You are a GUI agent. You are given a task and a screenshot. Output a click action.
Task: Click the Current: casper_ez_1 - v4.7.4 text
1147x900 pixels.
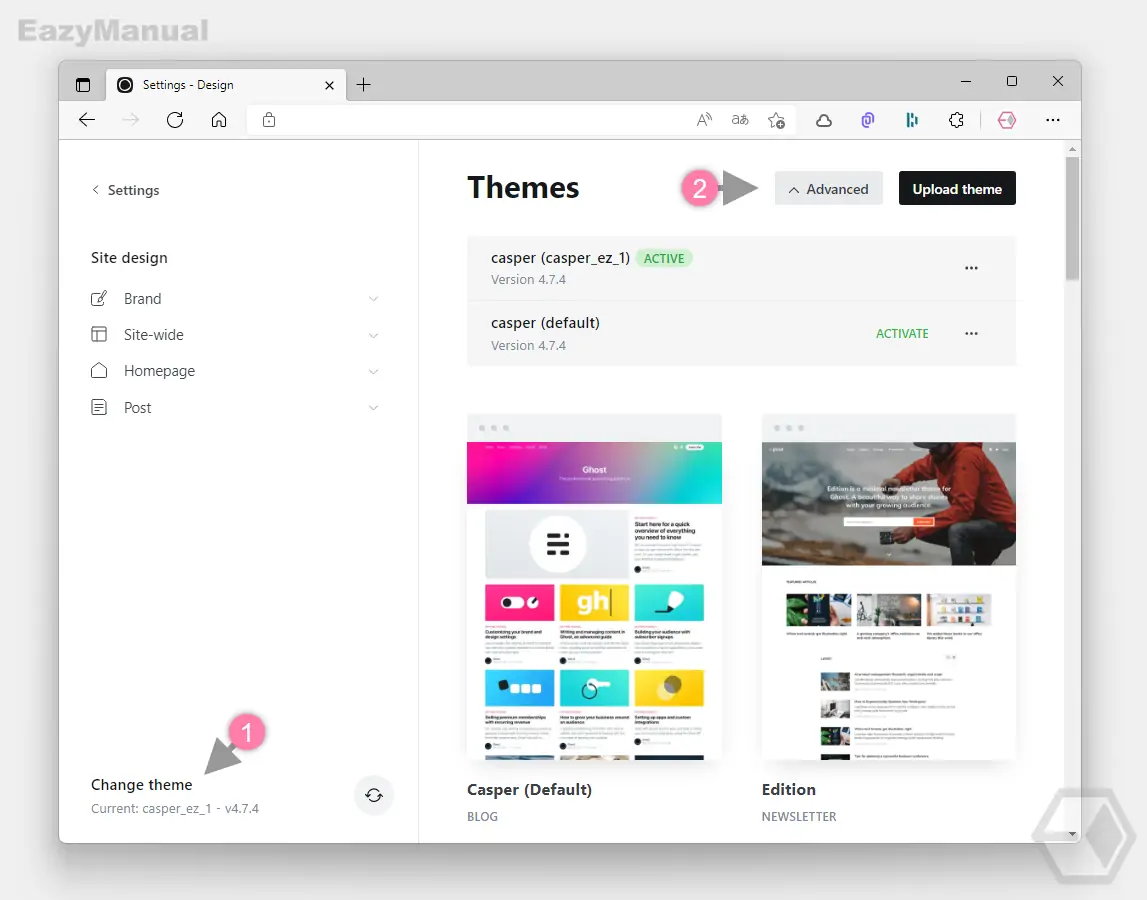(175, 809)
